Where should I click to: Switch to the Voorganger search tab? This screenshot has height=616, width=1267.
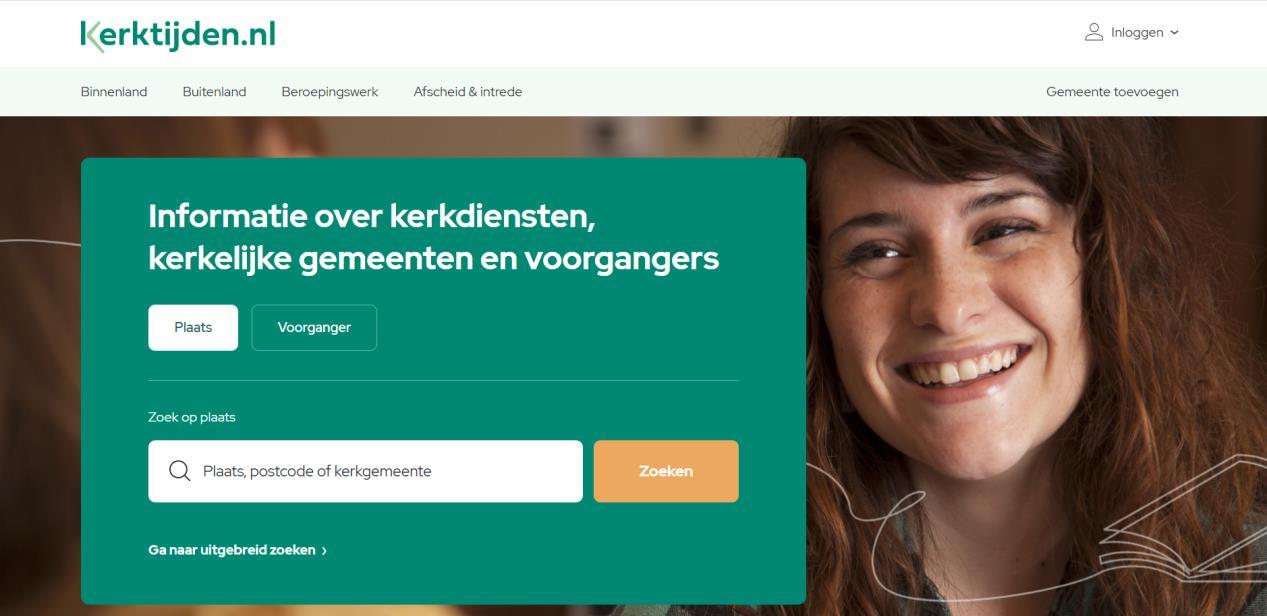[x=314, y=327]
